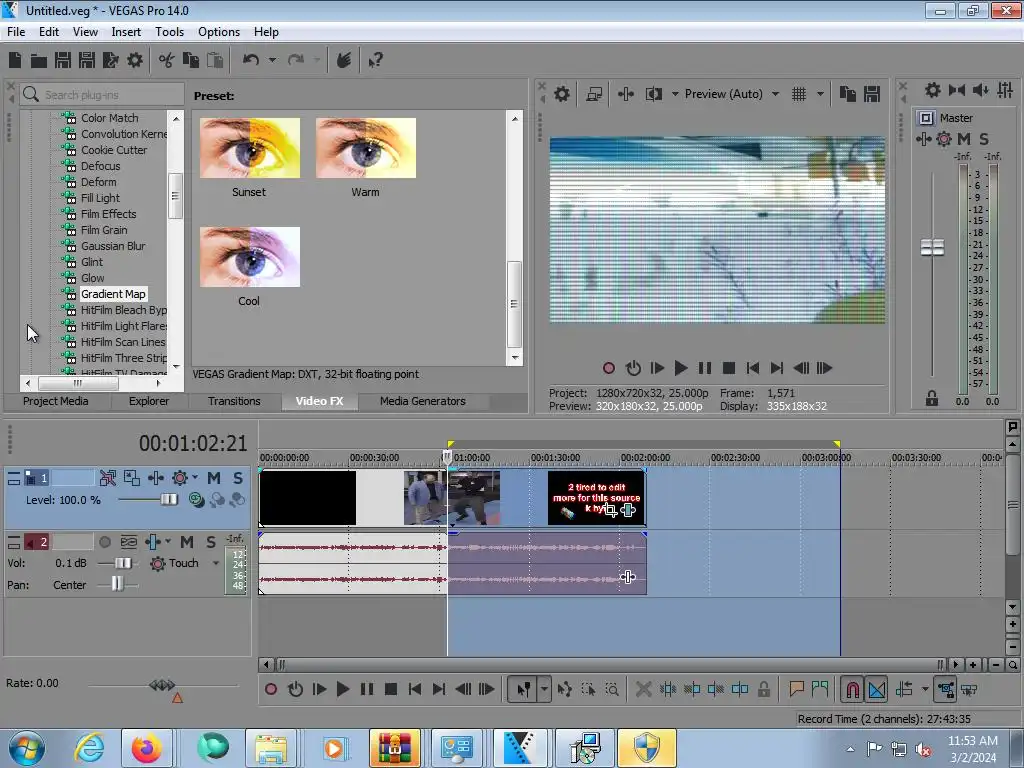Viewport: 1024px width, 768px height.
Task: Create a new project with New icon
Action: 15,61
